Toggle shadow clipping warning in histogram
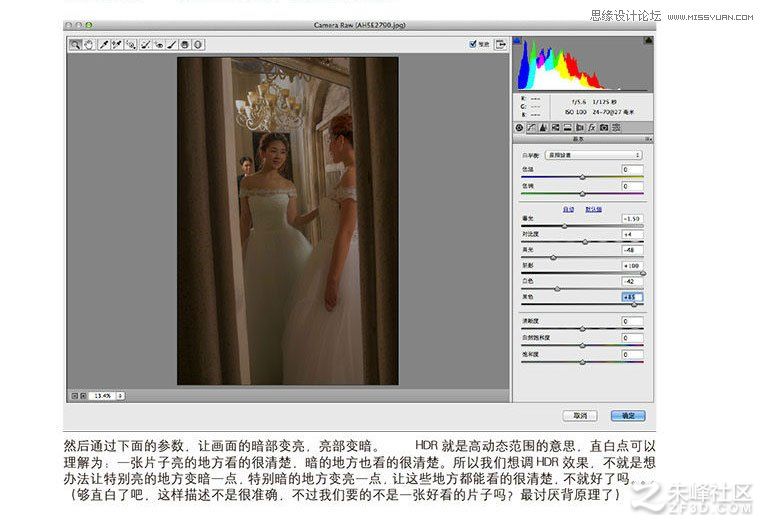The image size is (764, 524). pos(517,40)
